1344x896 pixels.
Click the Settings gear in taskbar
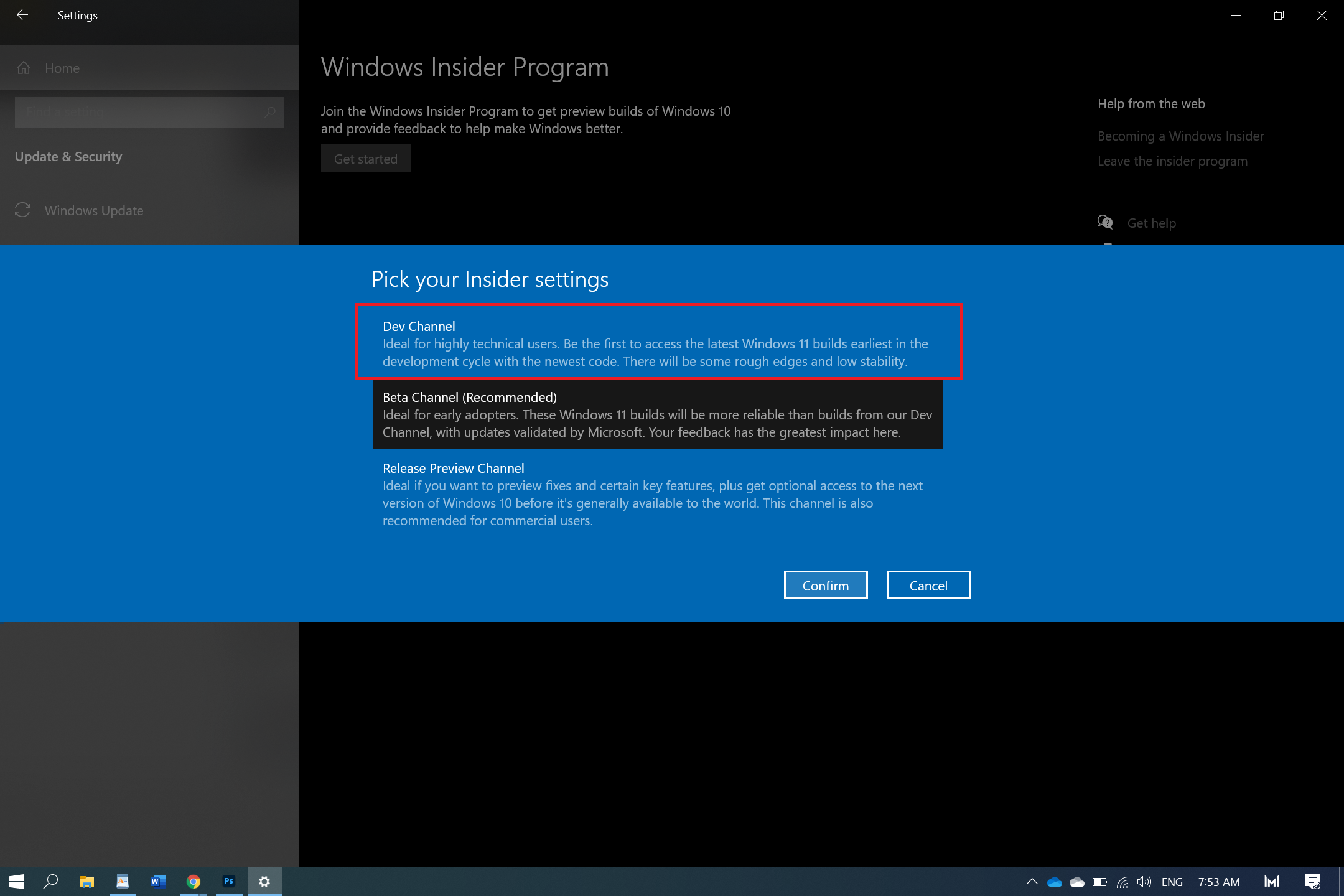click(x=264, y=881)
